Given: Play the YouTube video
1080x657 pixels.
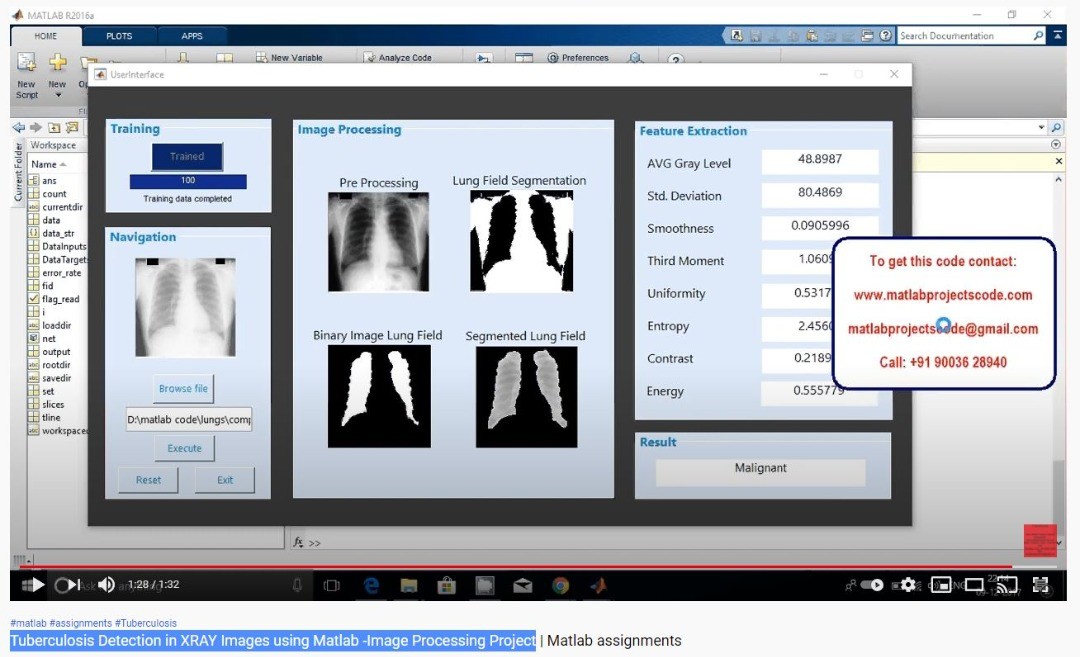Looking at the screenshot, I should (x=37, y=585).
